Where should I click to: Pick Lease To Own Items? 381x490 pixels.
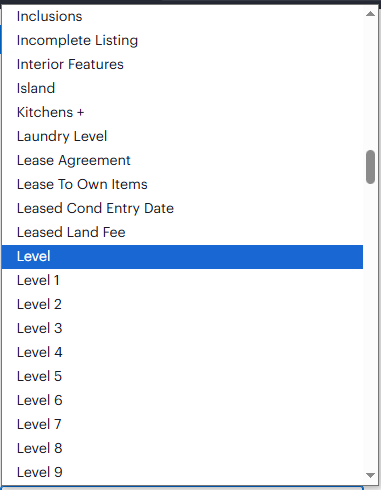(182, 184)
